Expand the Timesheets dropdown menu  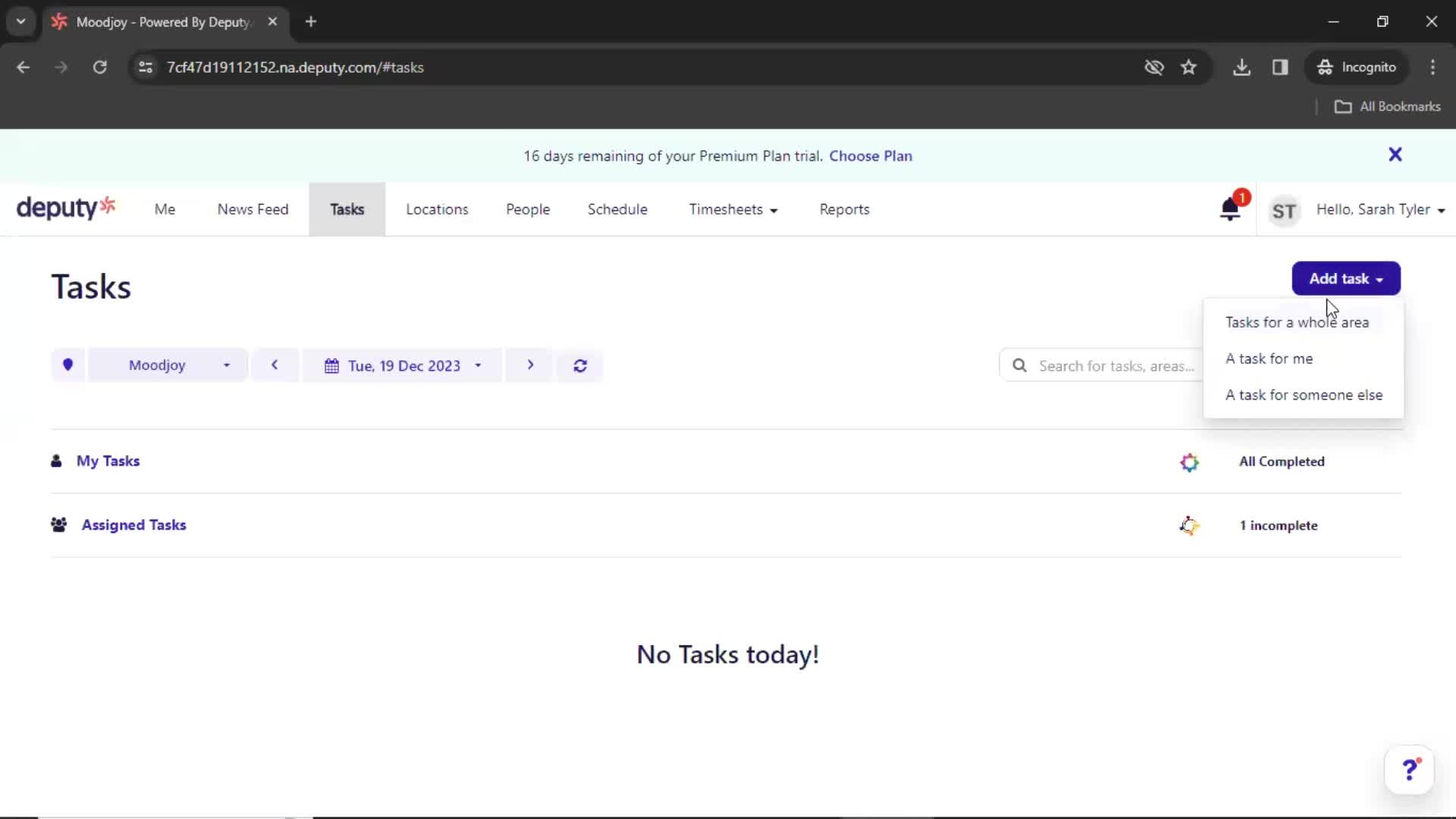733,209
